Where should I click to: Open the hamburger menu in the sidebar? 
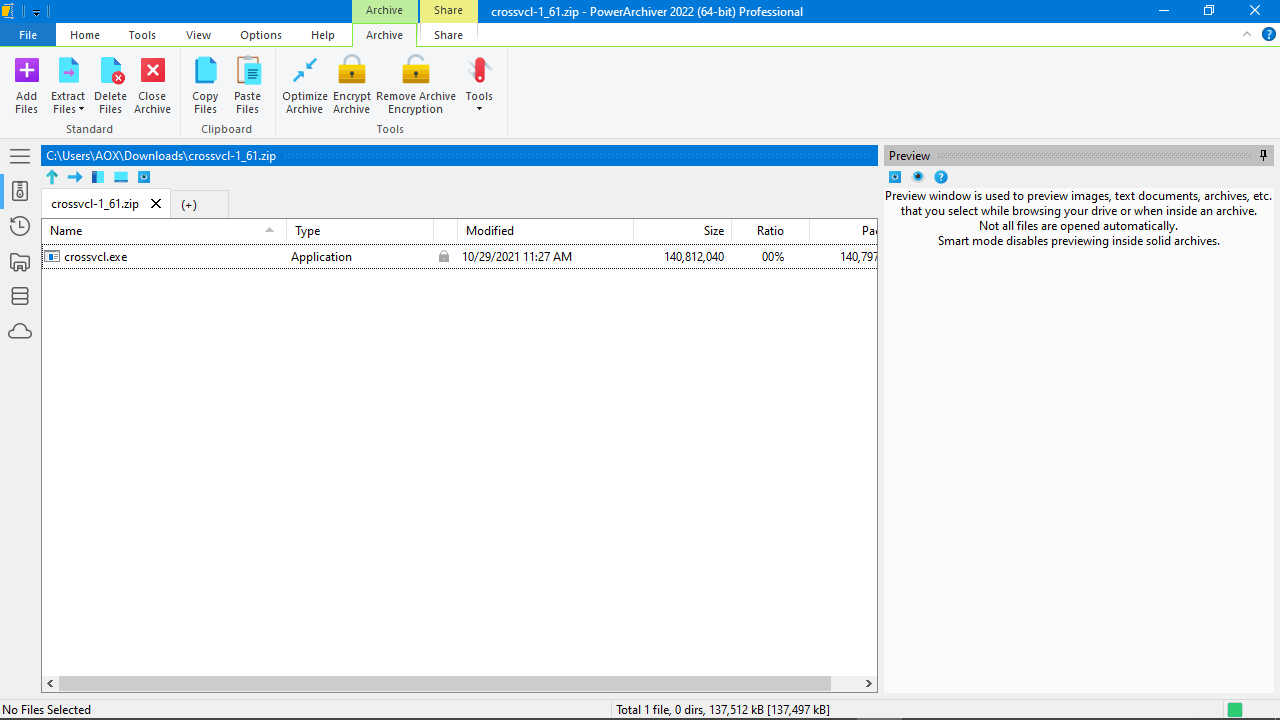click(x=20, y=156)
